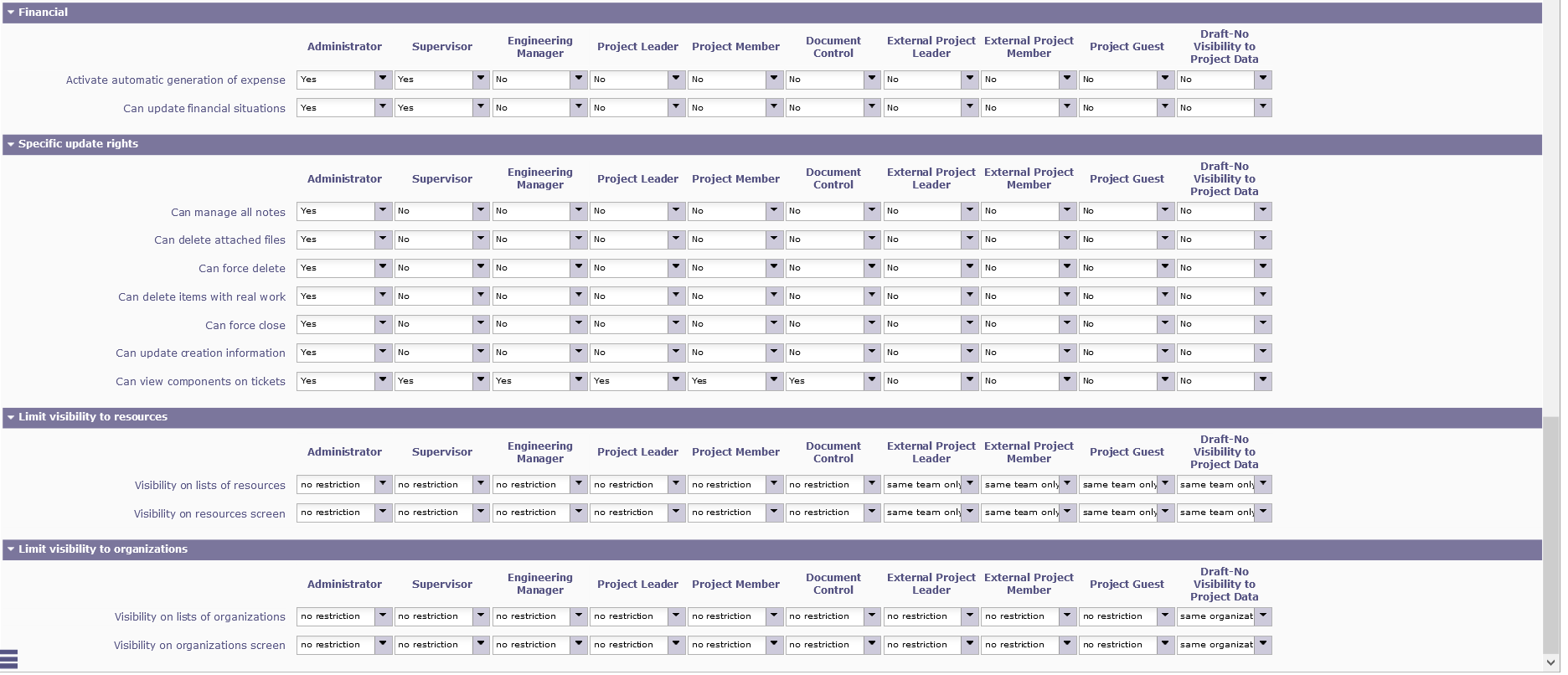Open Draft-No Visibility dropdown for Visibility on organizations screen
The width and height of the screenshot is (1568, 675).
click(1263, 645)
